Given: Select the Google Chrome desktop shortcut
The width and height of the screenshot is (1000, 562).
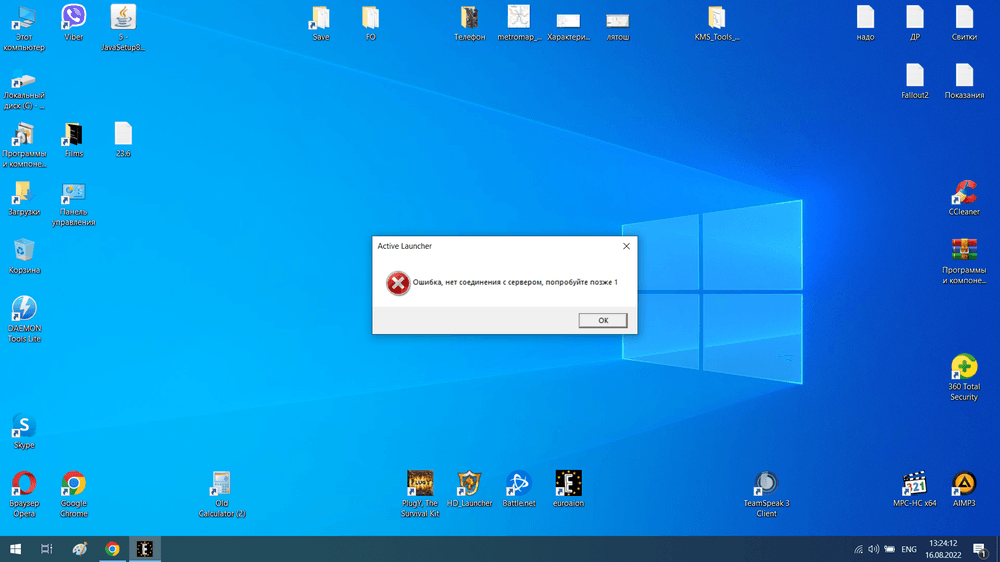Looking at the screenshot, I should coord(74,485).
